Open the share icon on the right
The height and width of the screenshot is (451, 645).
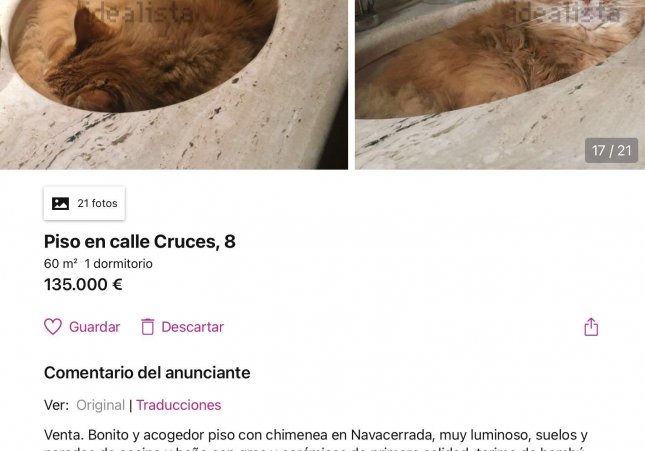591,327
